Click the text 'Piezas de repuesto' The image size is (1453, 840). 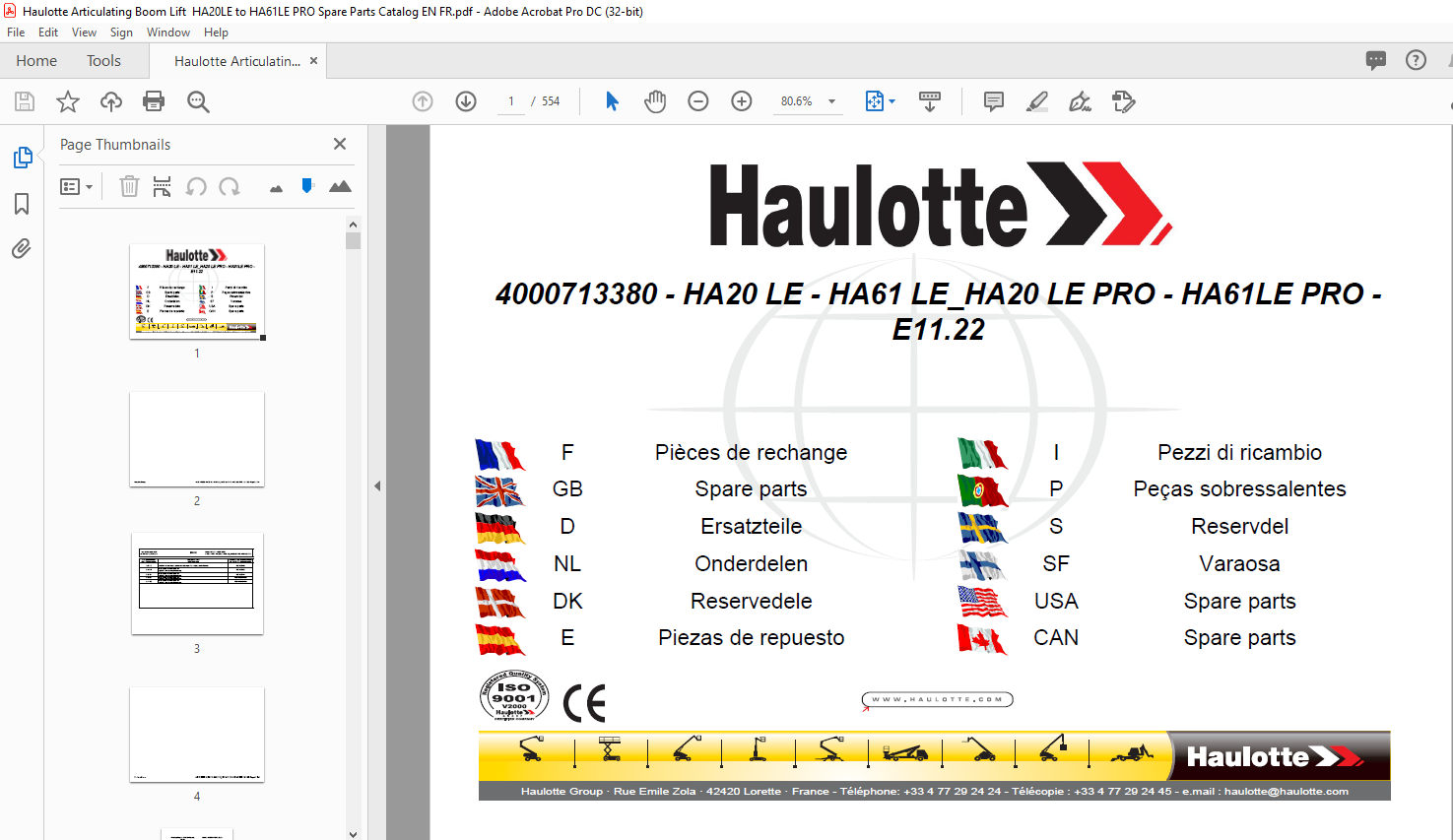tap(751, 637)
